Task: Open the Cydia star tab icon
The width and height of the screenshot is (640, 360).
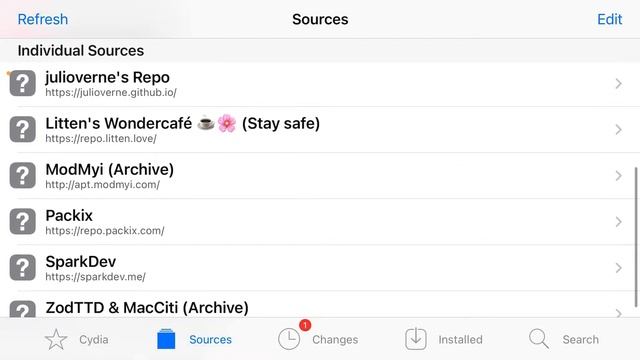Action: point(56,339)
